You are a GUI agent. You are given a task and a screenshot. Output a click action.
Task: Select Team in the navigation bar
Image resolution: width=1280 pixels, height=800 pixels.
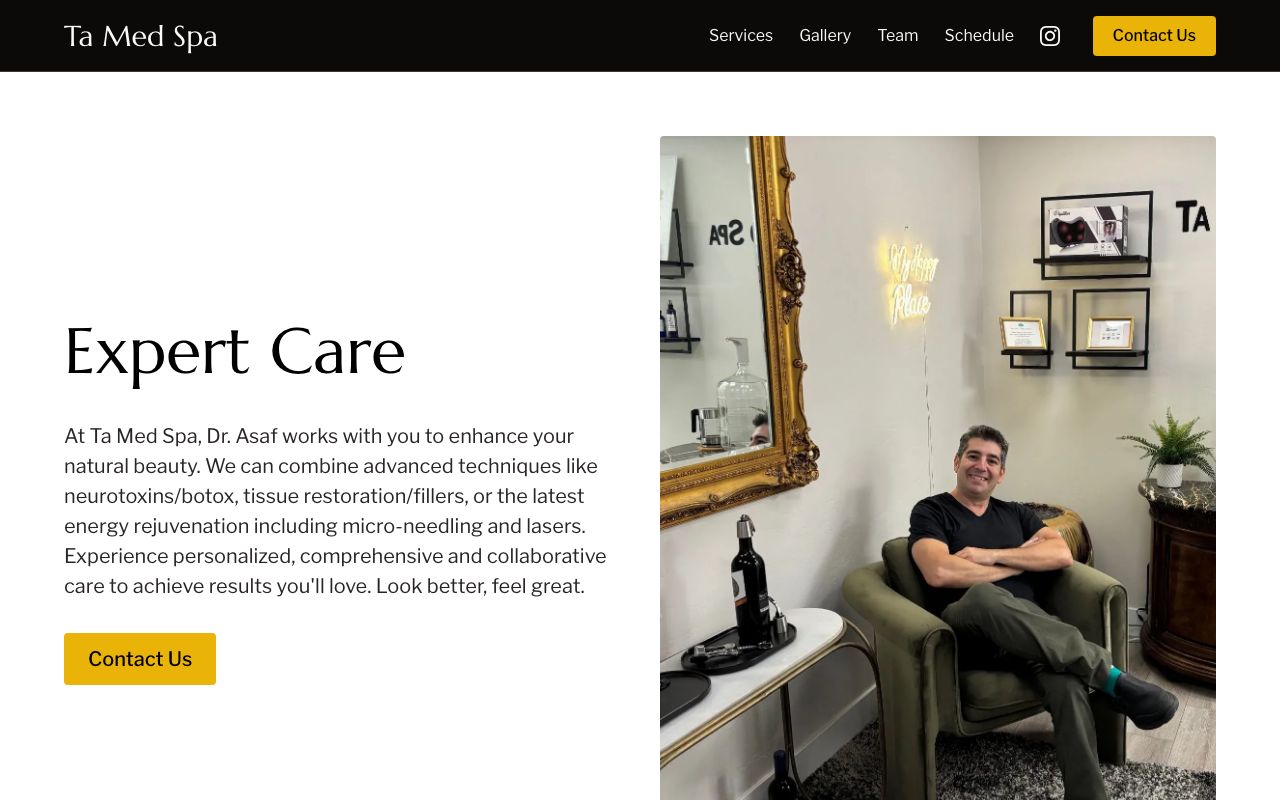tap(898, 36)
